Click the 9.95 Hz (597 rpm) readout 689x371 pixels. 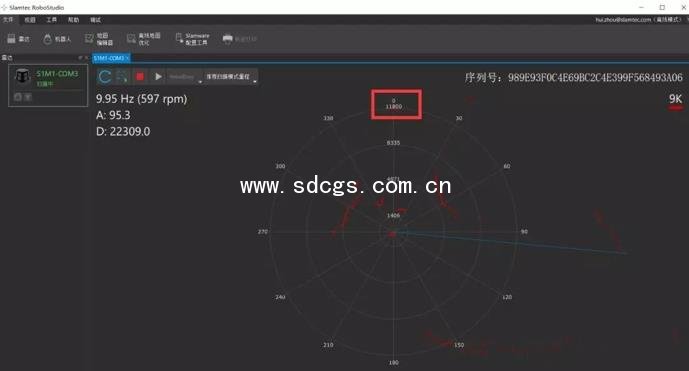click(x=141, y=99)
